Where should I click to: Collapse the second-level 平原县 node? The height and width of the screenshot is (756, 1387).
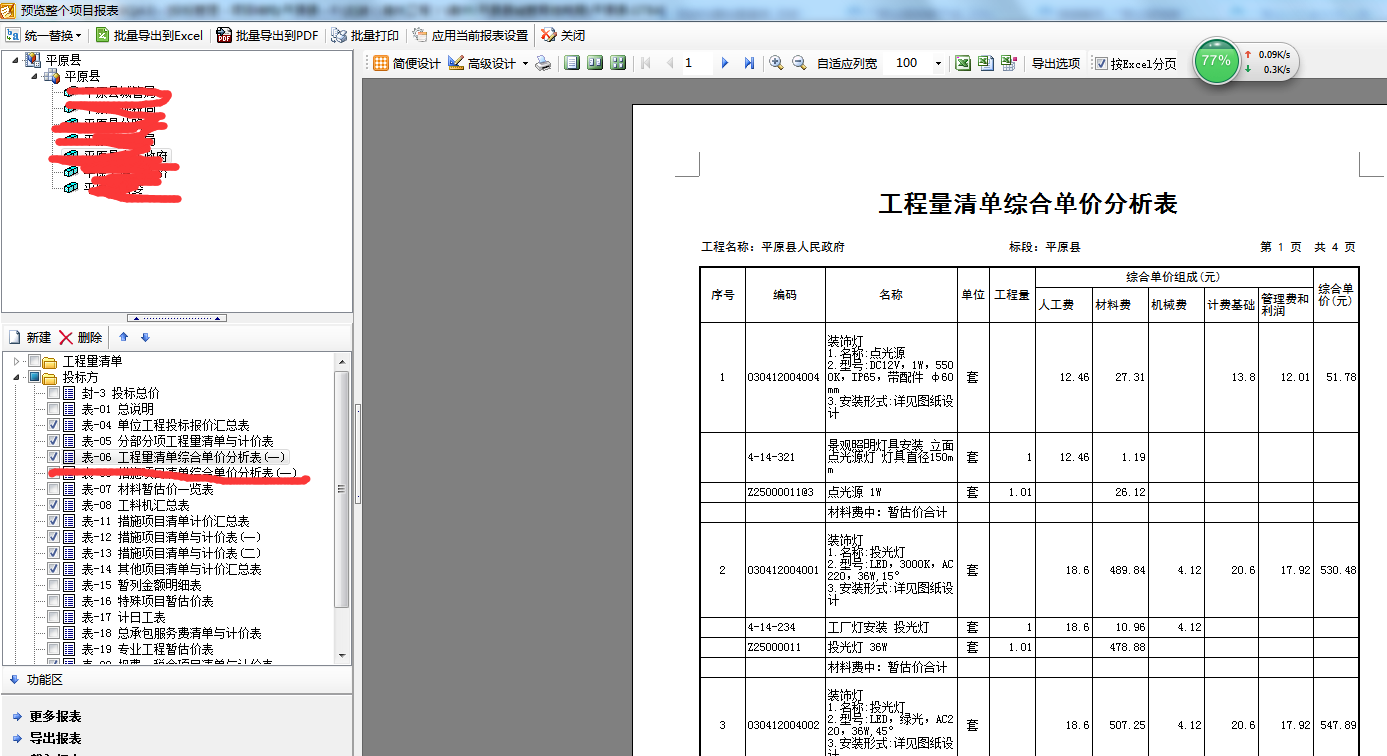pos(35,76)
